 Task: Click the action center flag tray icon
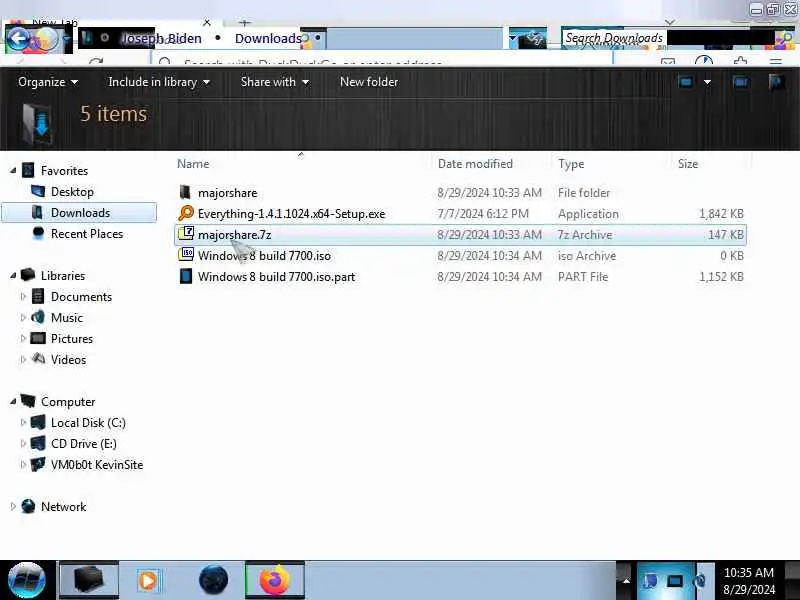tap(650, 581)
